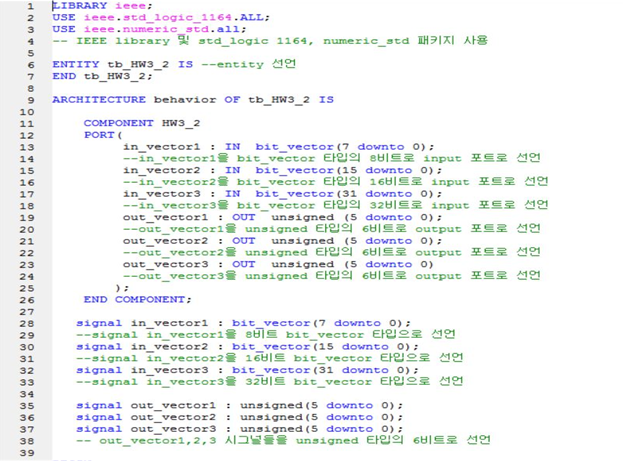
Task: Click the 'LIBRARY ieee;' statement on line 1
Action: point(103,6)
